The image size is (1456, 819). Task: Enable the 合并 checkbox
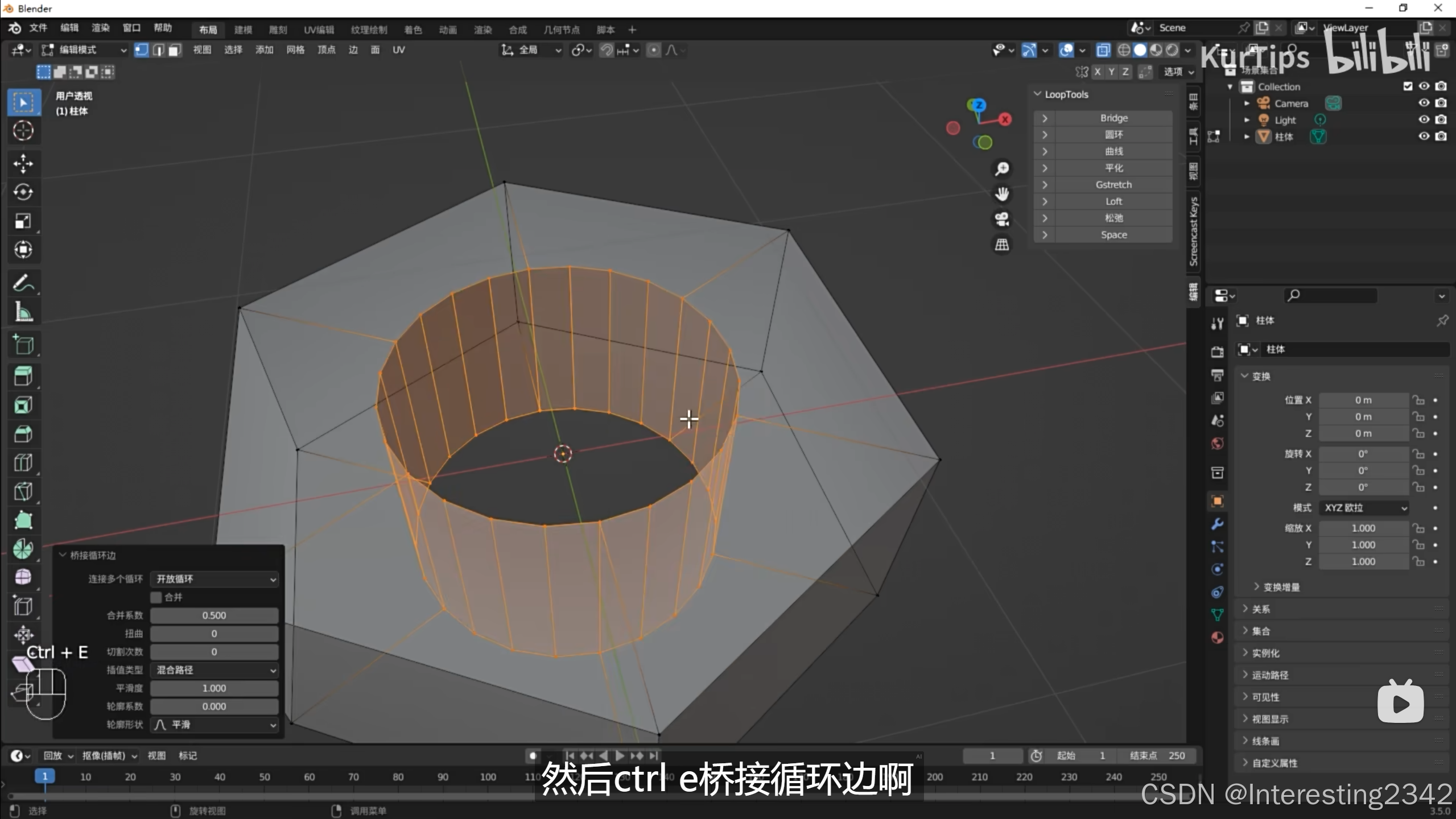156,597
